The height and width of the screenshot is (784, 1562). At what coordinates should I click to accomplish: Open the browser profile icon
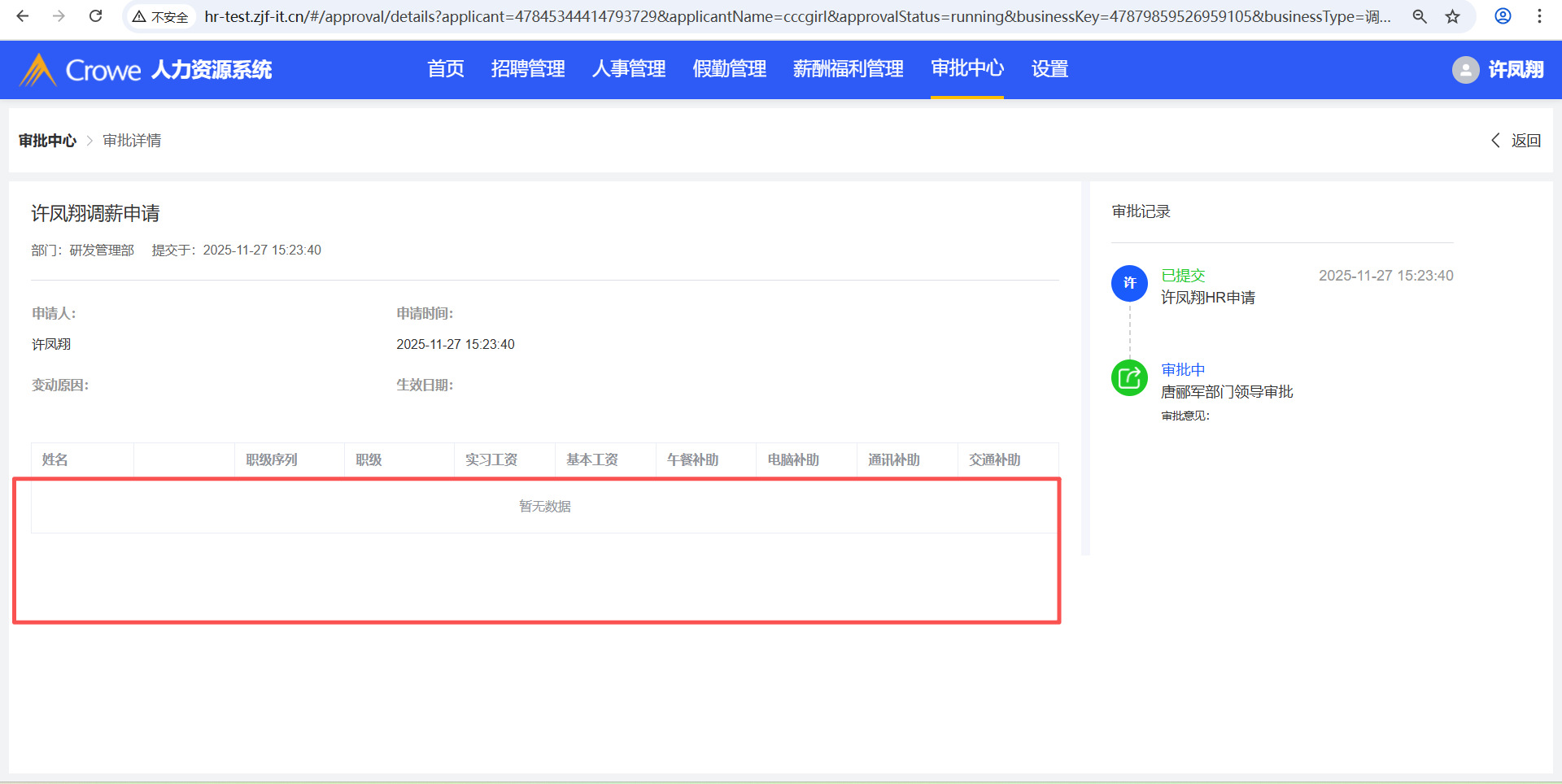1503,16
